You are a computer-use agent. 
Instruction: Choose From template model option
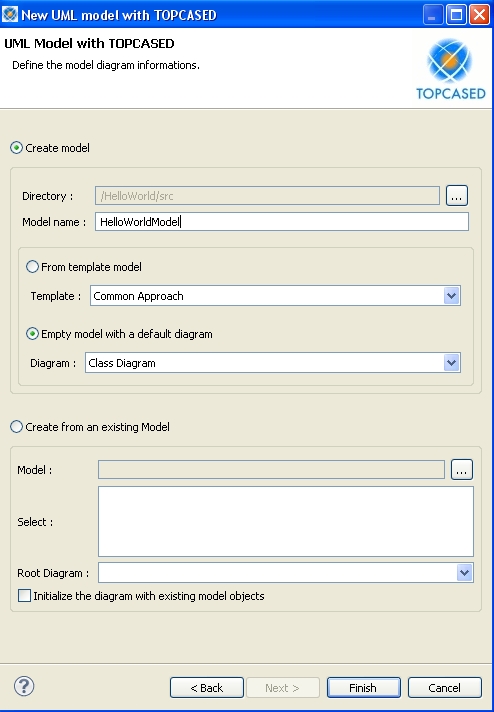(32, 267)
